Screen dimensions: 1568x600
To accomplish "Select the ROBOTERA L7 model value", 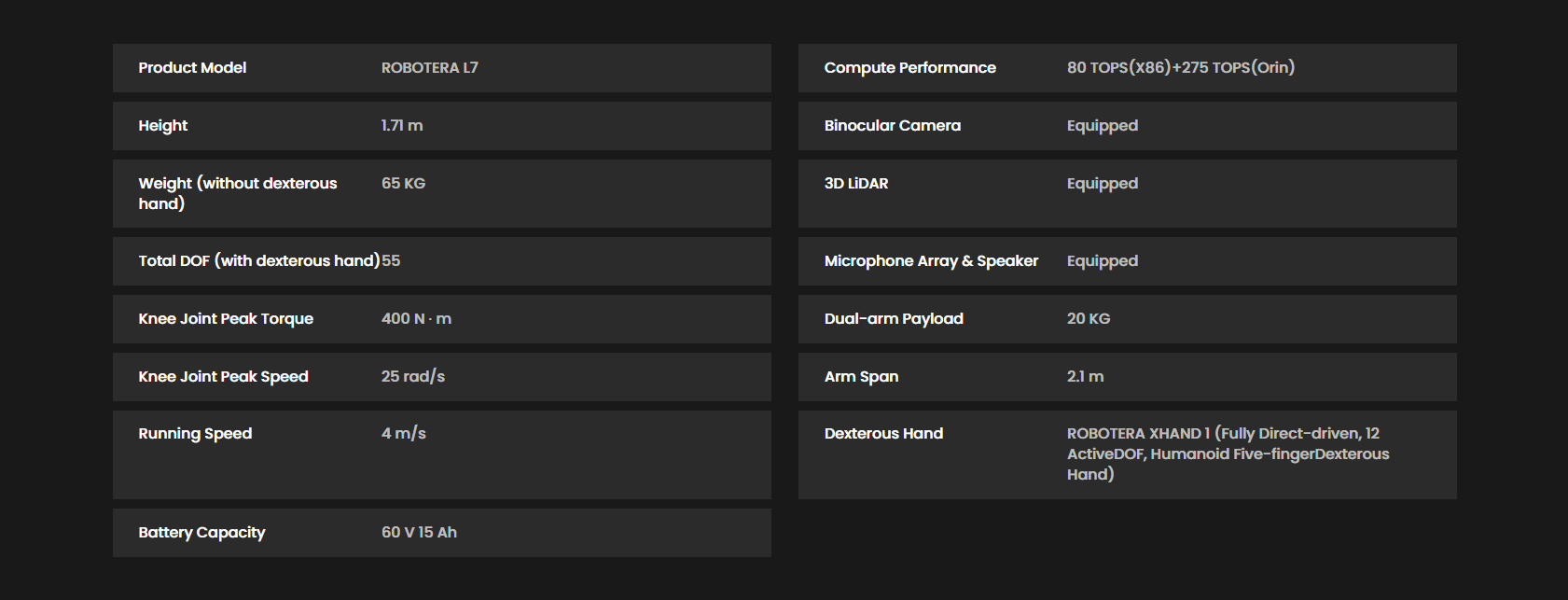I will pyautogui.click(x=429, y=67).
